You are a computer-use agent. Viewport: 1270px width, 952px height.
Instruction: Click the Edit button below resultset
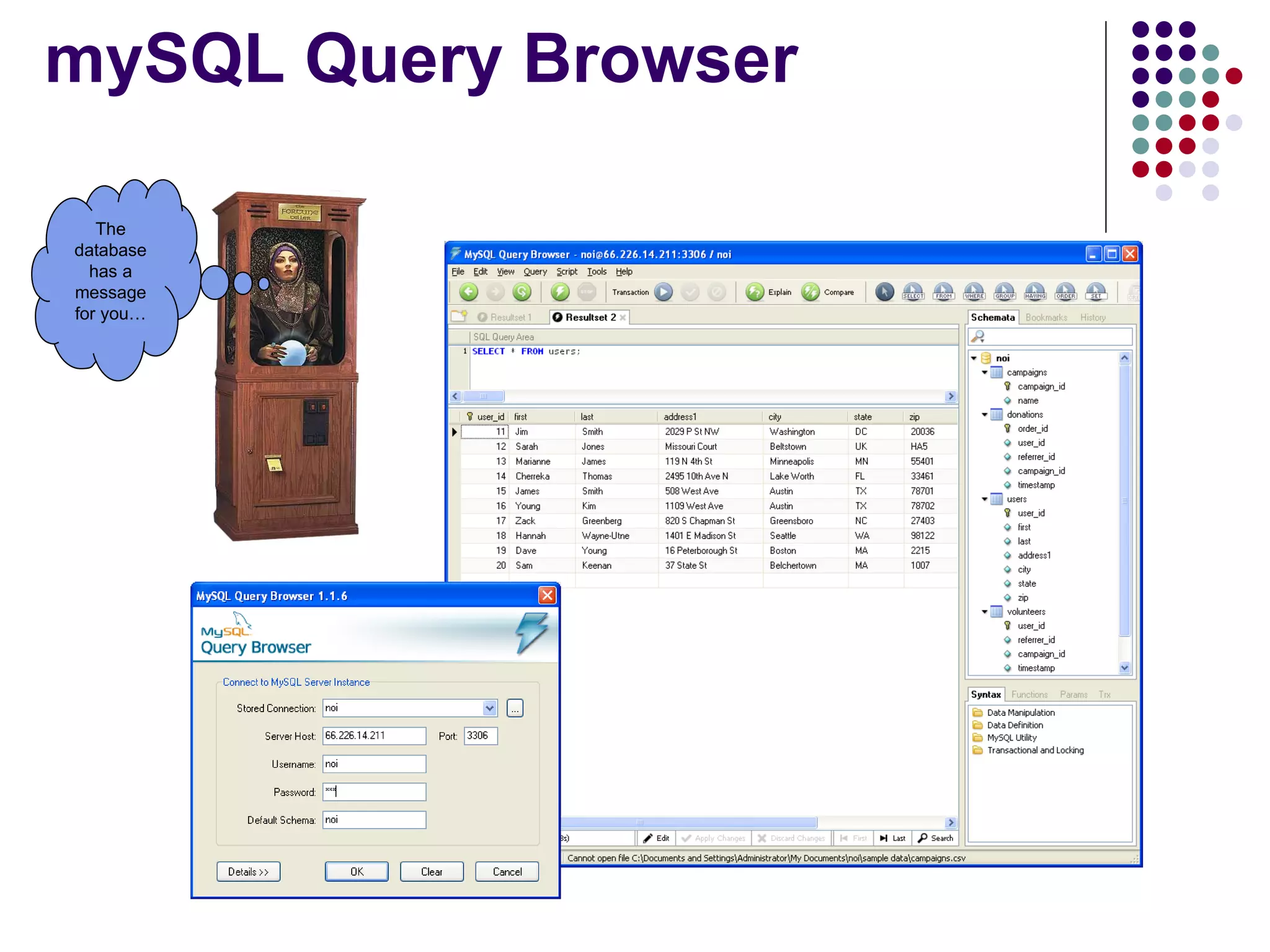pos(656,838)
